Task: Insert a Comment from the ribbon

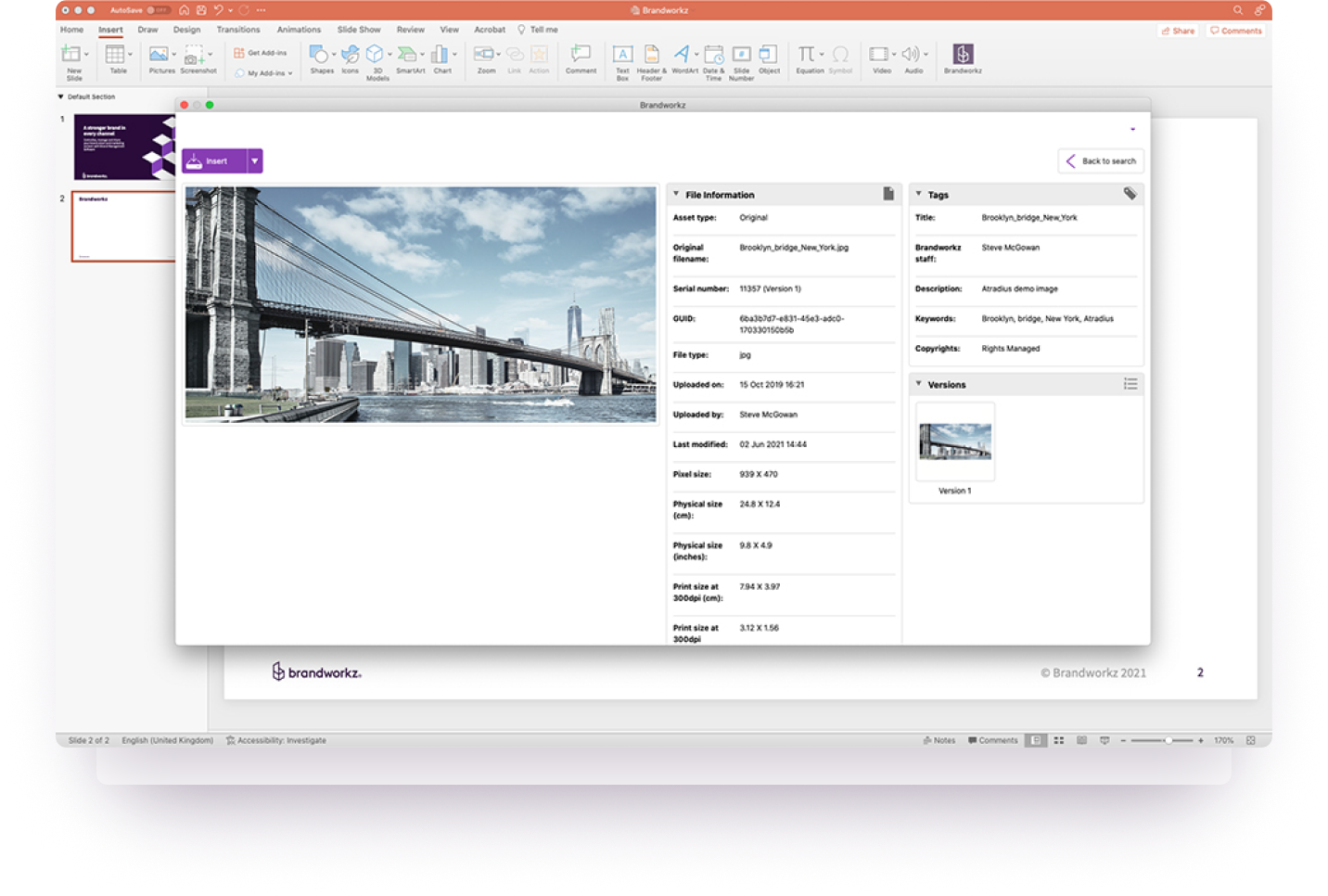Action: pyautogui.click(x=581, y=59)
